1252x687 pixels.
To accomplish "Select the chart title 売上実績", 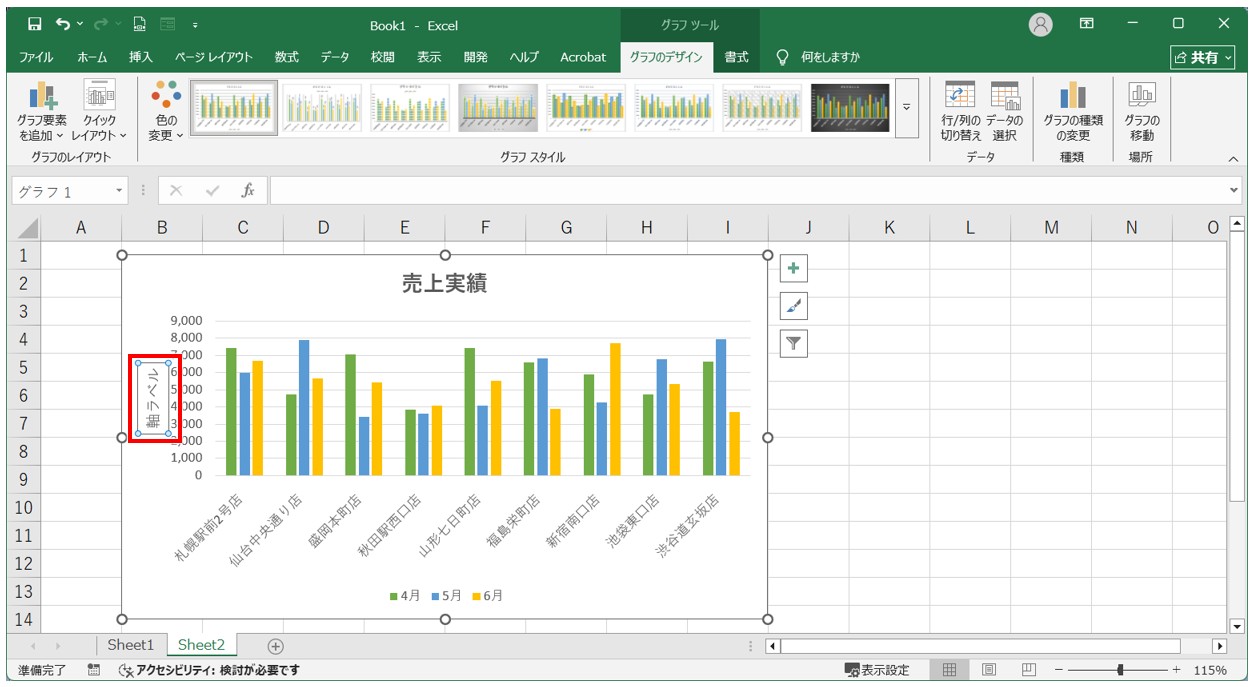I will click(444, 284).
